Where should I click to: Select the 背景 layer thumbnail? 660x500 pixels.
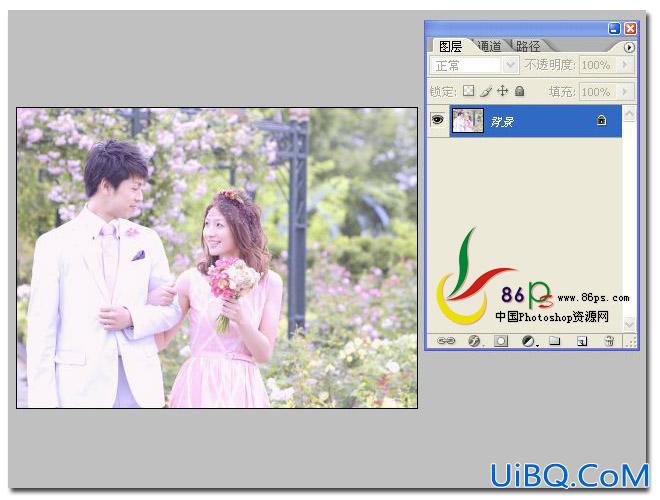468,121
